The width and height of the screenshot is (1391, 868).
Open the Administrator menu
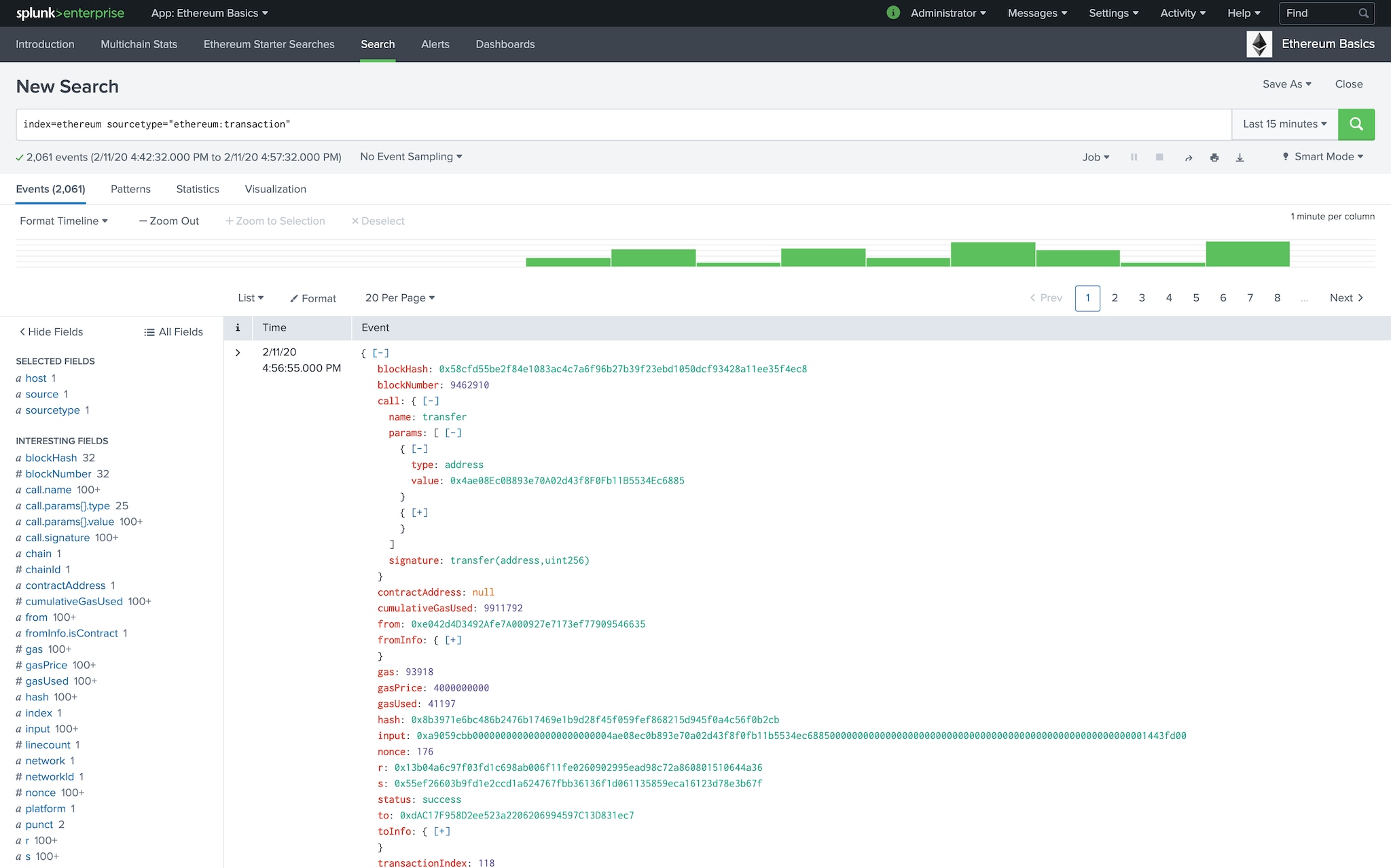pyautogui.click(x=948, y=13)
